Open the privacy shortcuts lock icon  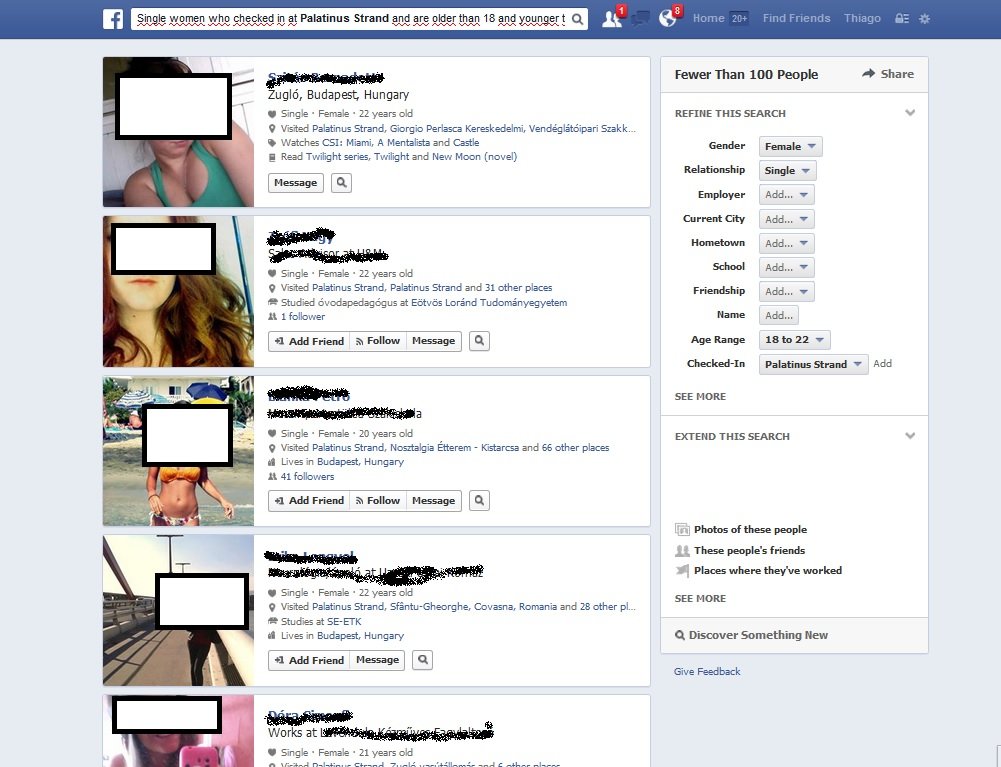tap(901, 19)
